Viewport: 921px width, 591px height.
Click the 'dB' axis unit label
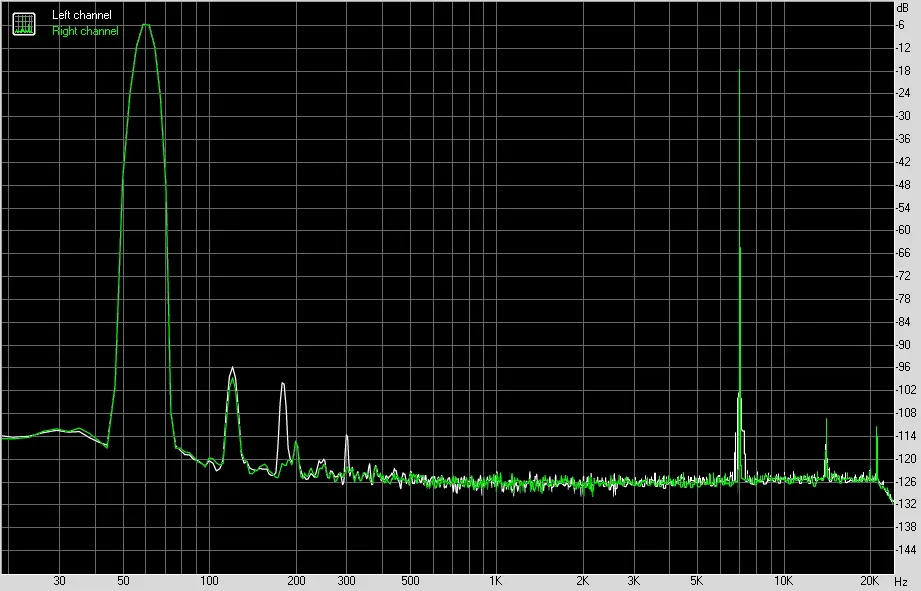[902, 8]
